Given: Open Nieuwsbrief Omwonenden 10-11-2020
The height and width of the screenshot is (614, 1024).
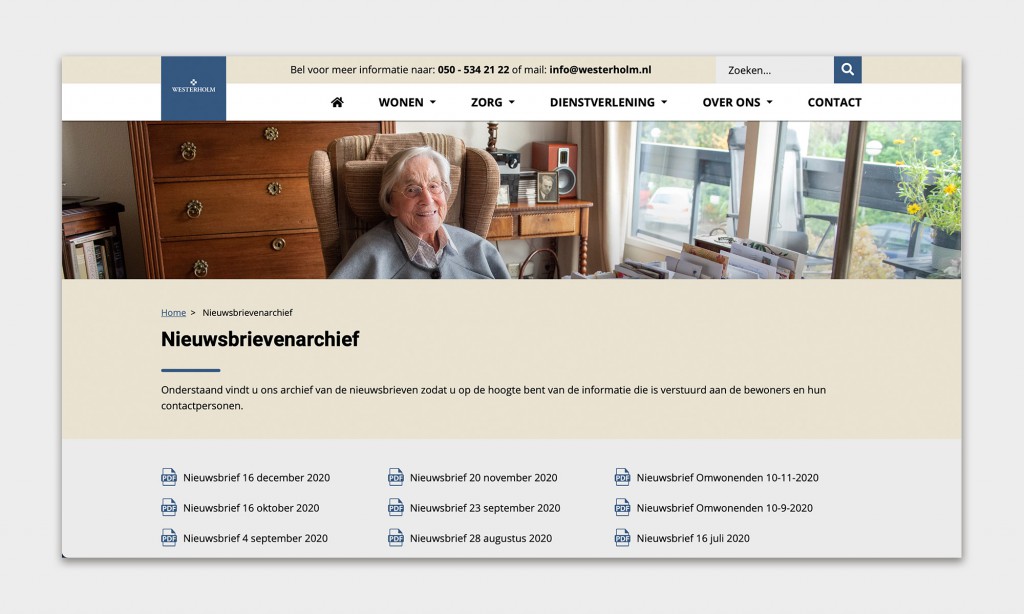Looking at the screenshot, I should click(x=728, y=477).
